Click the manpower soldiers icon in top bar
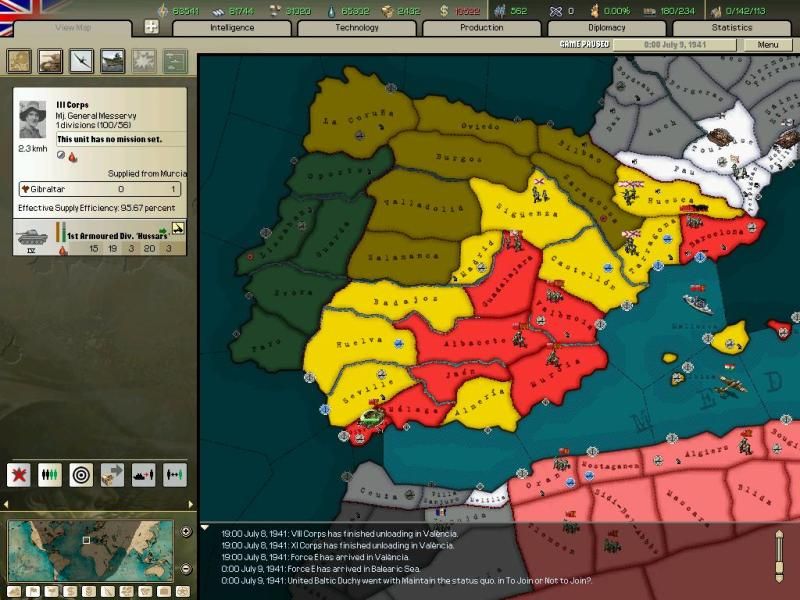800x600 pixels. tap(500, 11)
